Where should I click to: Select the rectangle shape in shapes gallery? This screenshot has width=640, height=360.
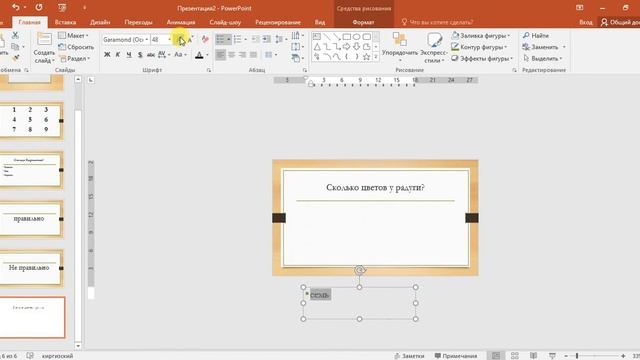tap(347, 37)
